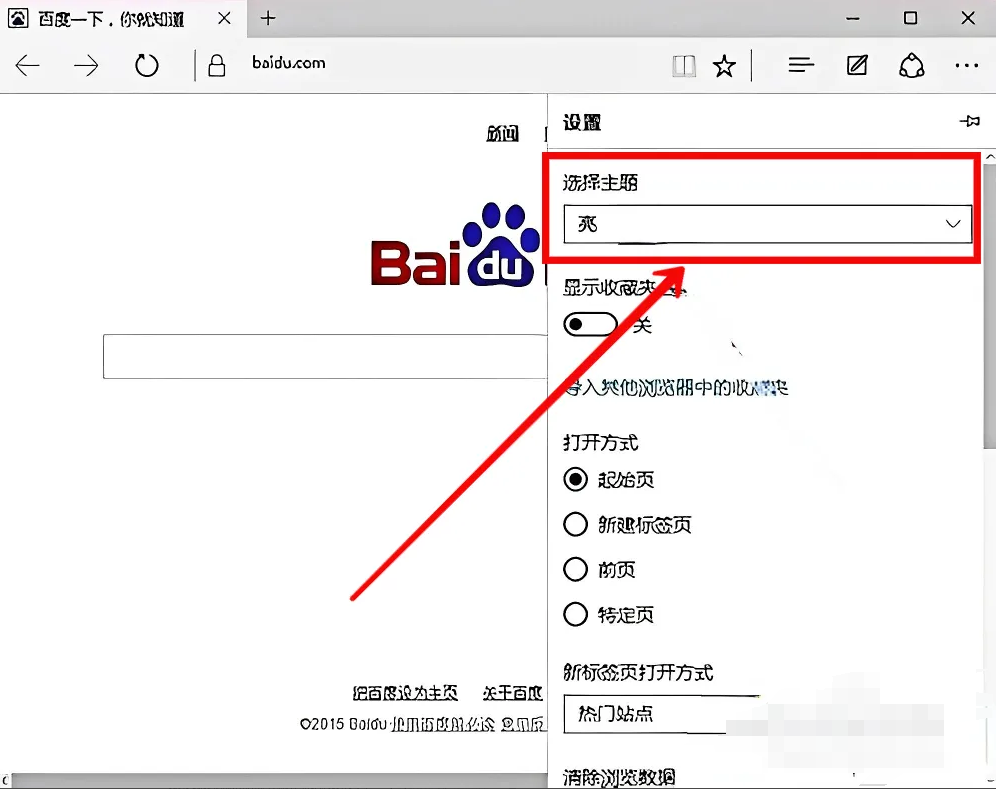
Task: Go back with the back arrow
Action: tap(27, 65)
